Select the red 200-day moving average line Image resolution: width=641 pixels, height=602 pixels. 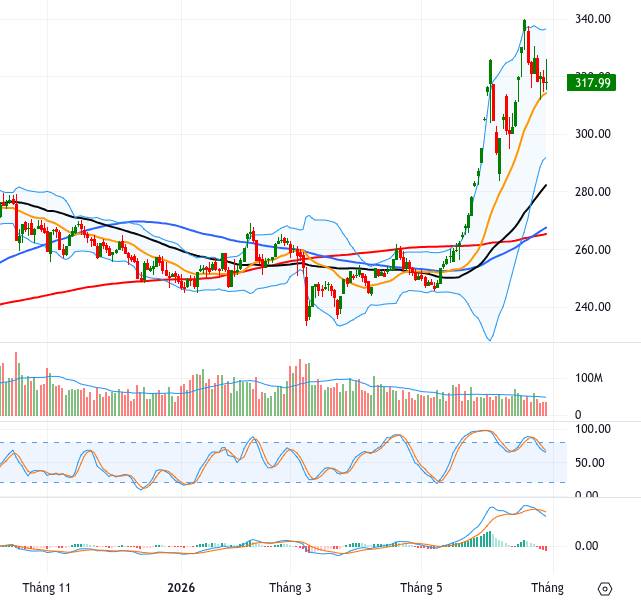point(82,288)
